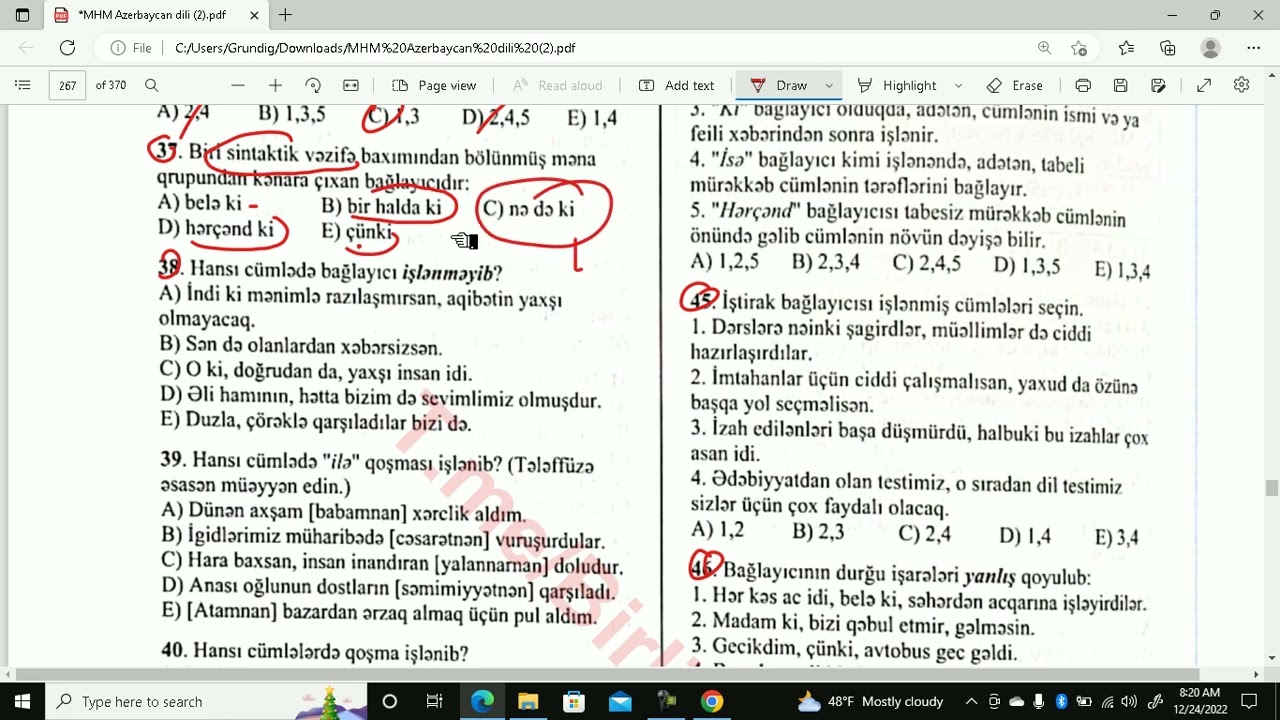Click answer text "B) bir halda ki"

pos(381,207)
